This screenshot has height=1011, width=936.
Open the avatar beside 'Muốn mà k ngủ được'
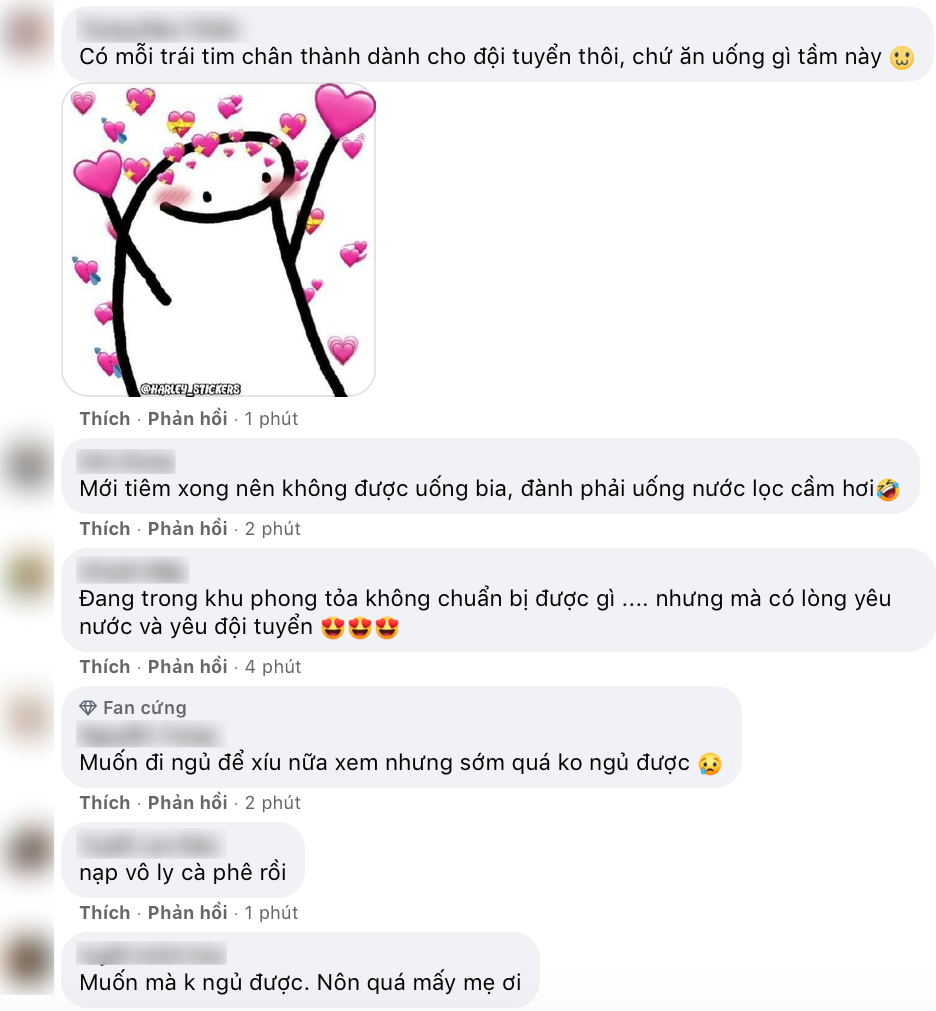point(27,961)
